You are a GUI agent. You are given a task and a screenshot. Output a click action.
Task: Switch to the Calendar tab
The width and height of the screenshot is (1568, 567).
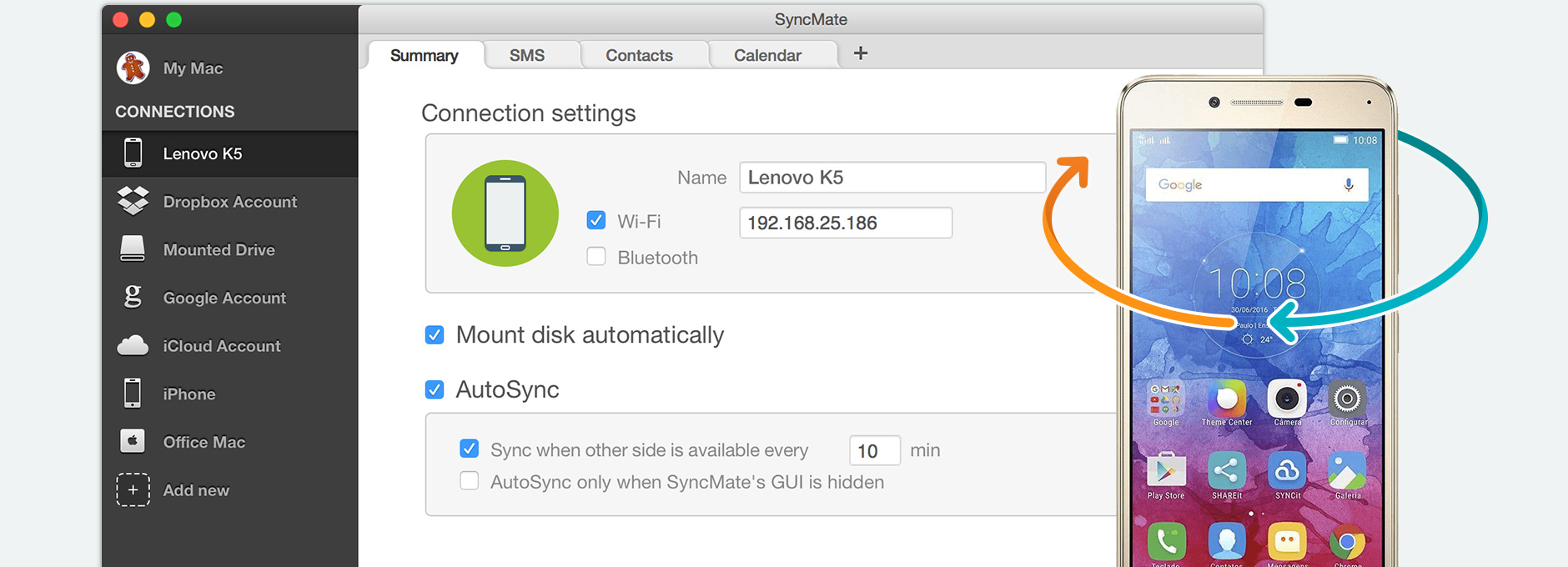tap(767, 55)
